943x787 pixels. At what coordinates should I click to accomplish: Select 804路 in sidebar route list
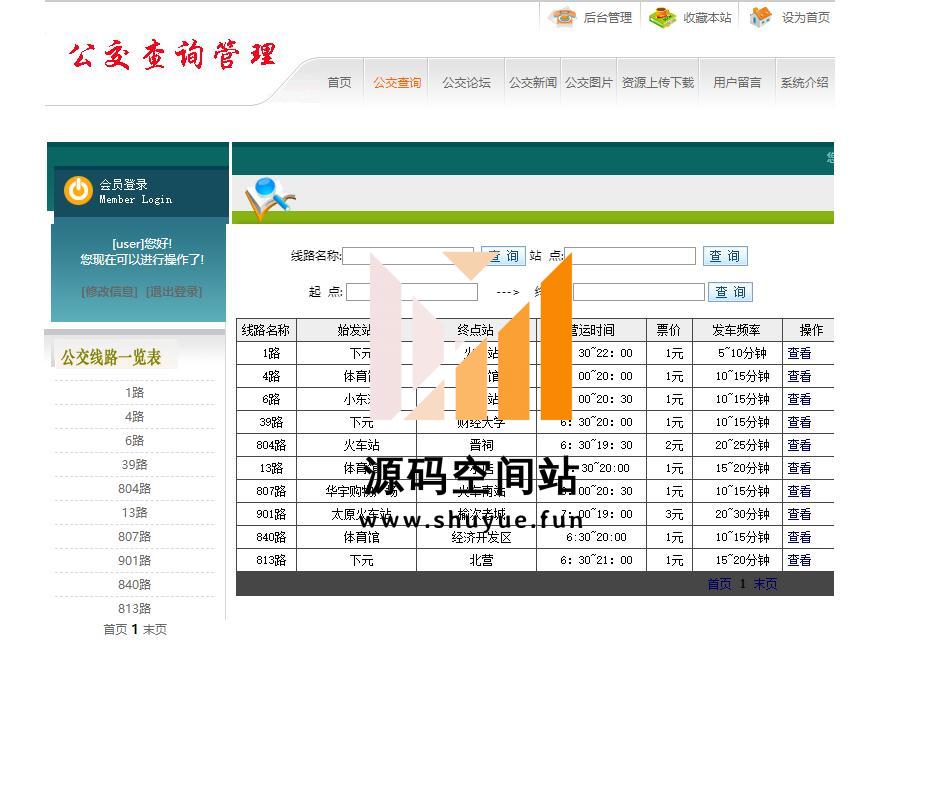(x=135, y=489)
